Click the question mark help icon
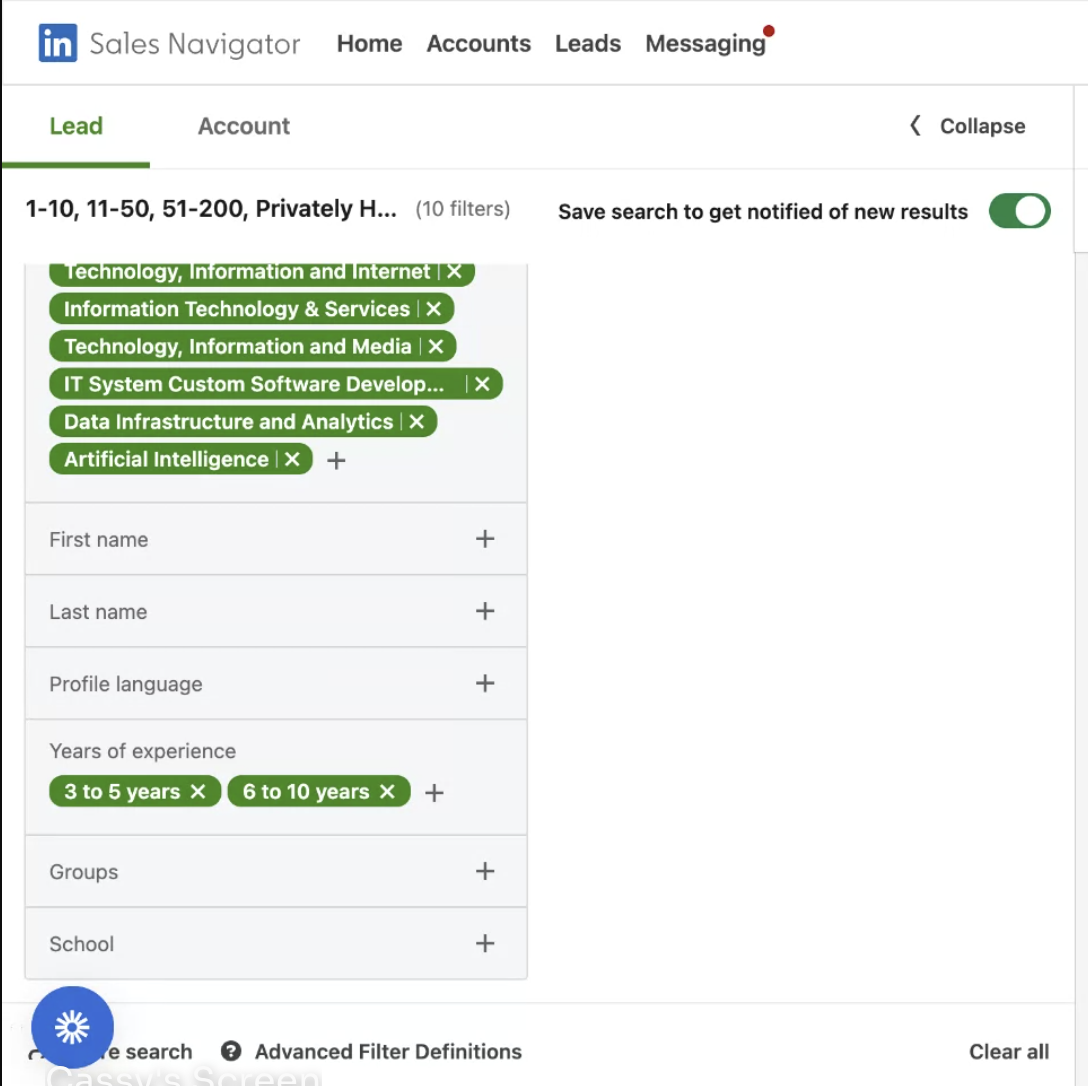This screenshot has height=1086, width=1088. pos(231,1051)
